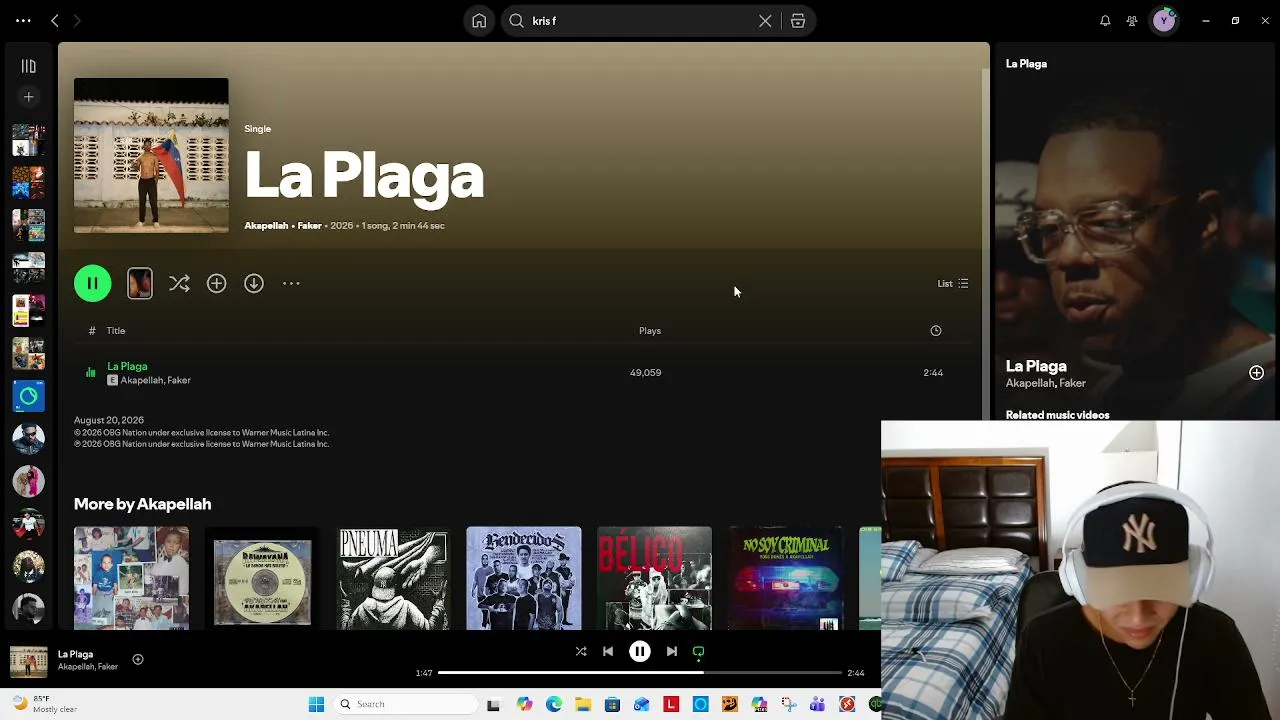Open the user profile avatar menu
This screenshot has height=720, width=1280.
pyautogui.click(x=1164, y=21)
